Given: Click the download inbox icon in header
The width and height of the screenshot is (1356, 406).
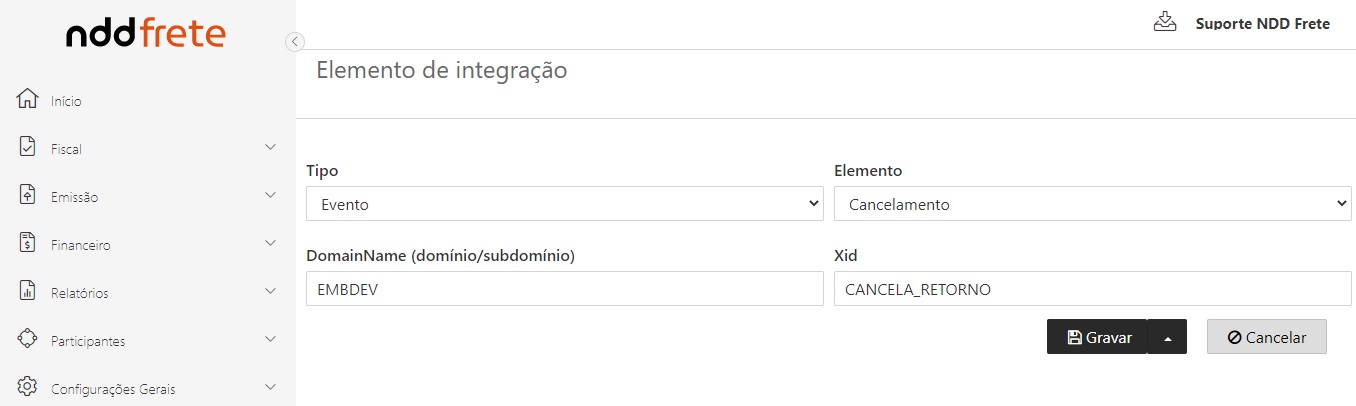Looking at the screenshot, I should coord(1165,22).
